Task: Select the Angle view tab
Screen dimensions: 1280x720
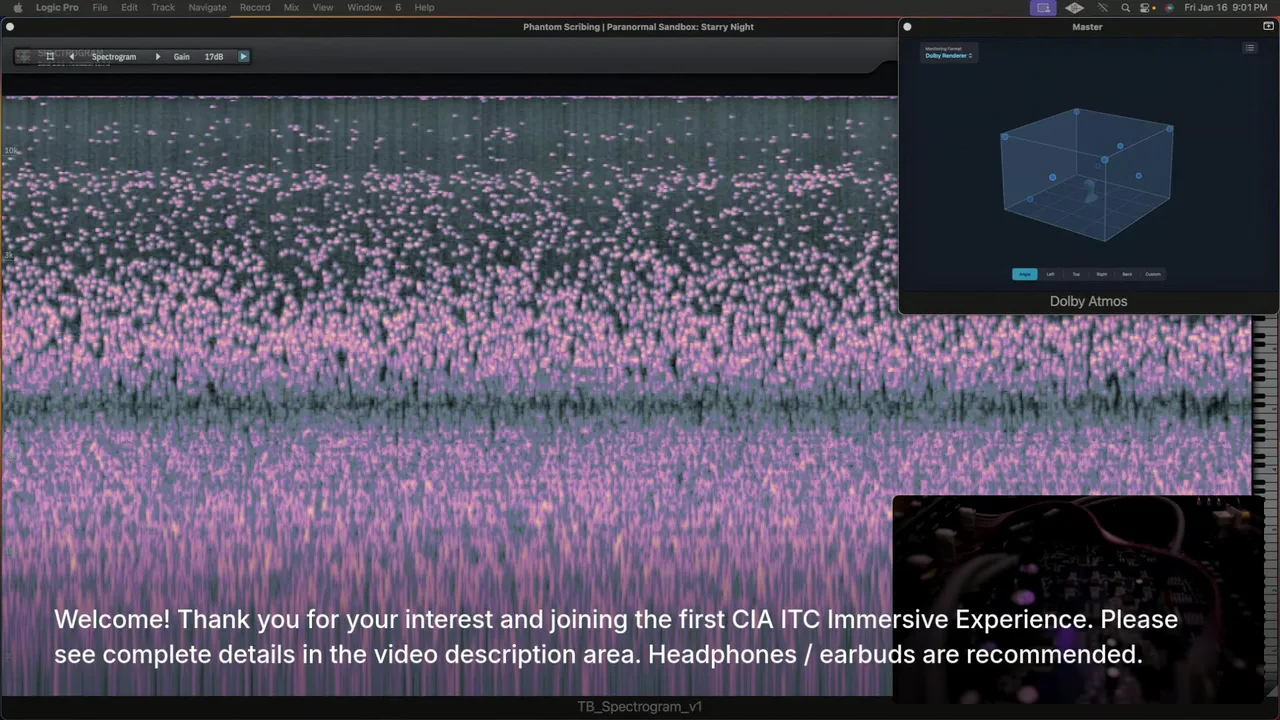Action: (1025, 274)
